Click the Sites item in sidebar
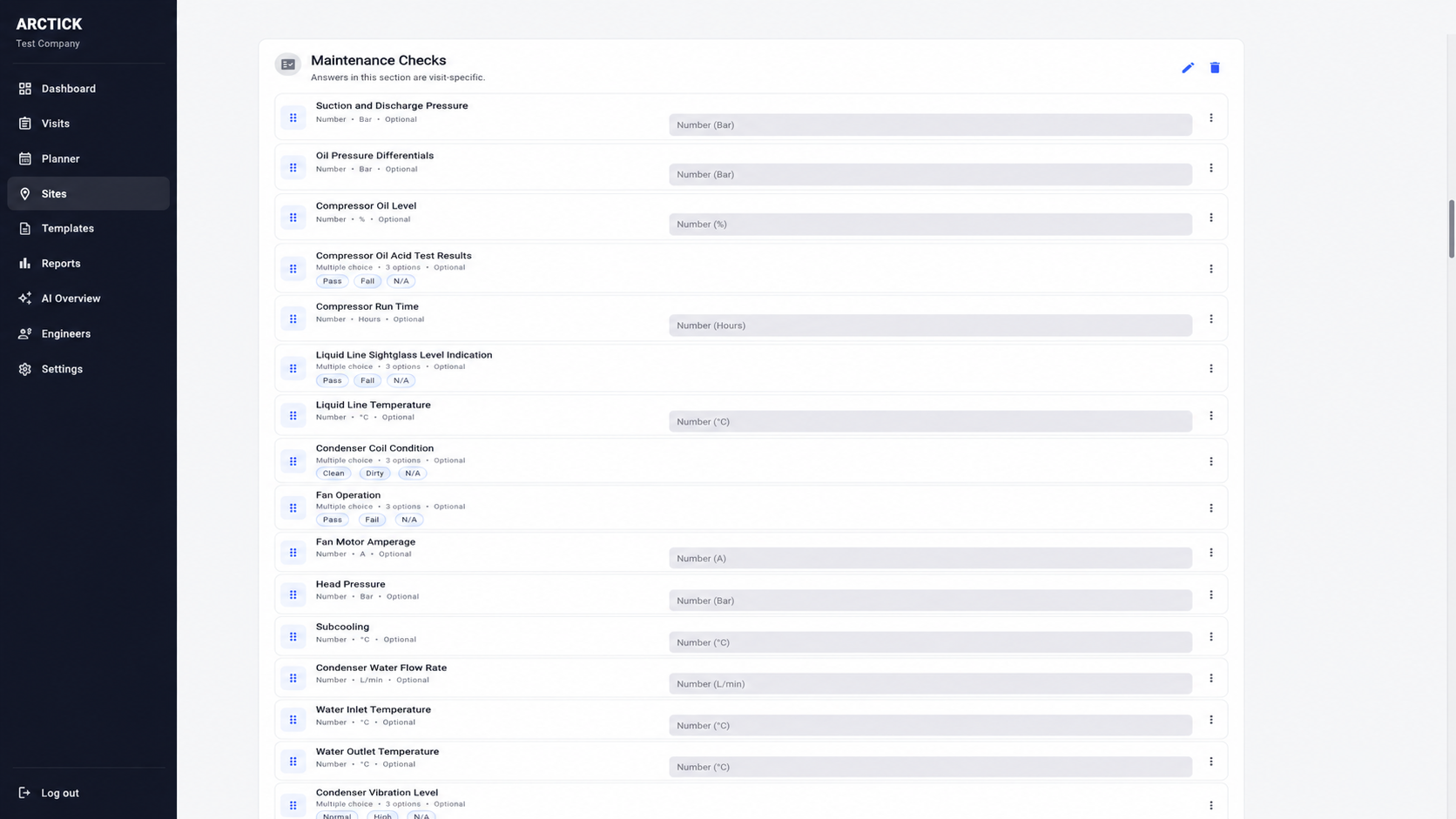The width and height of the screenshot is (1456, 819). tap(88, 193)
